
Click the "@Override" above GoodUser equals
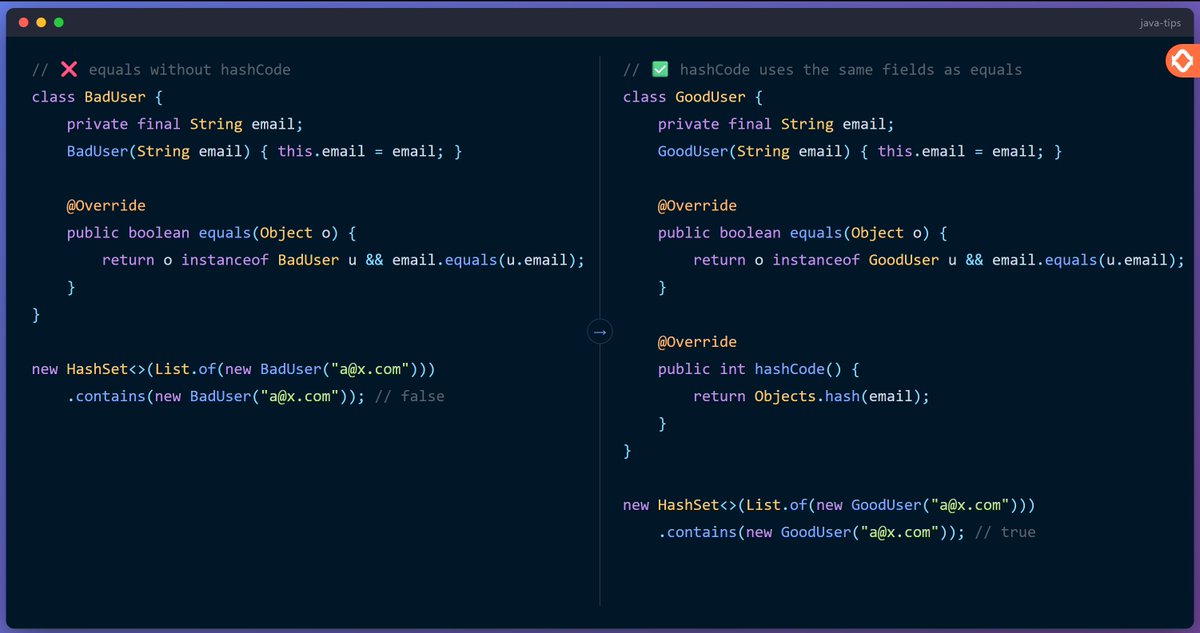pyautogui.click(x=697, y=205)
